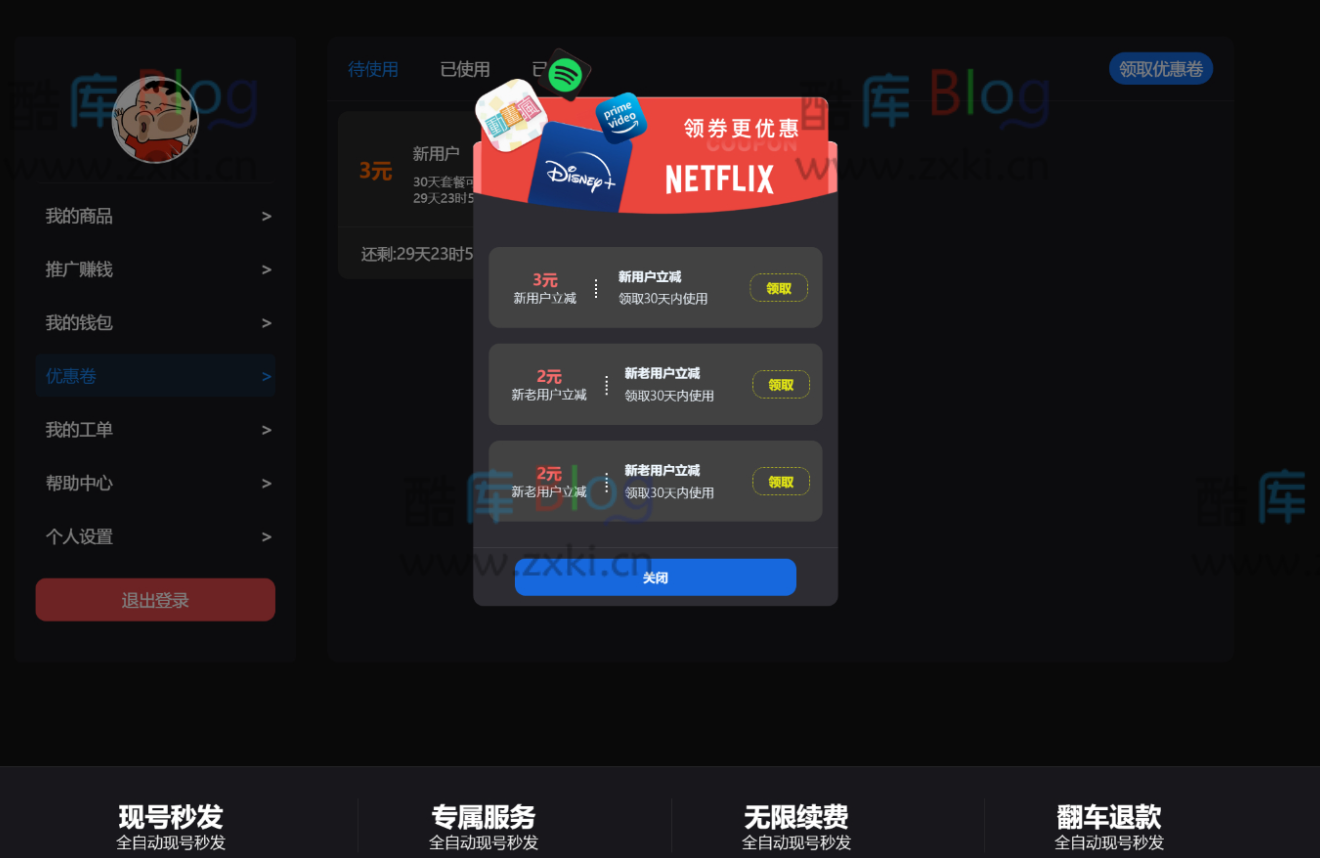Click the 领取优惠卷 button at top right

(1160, 68)
